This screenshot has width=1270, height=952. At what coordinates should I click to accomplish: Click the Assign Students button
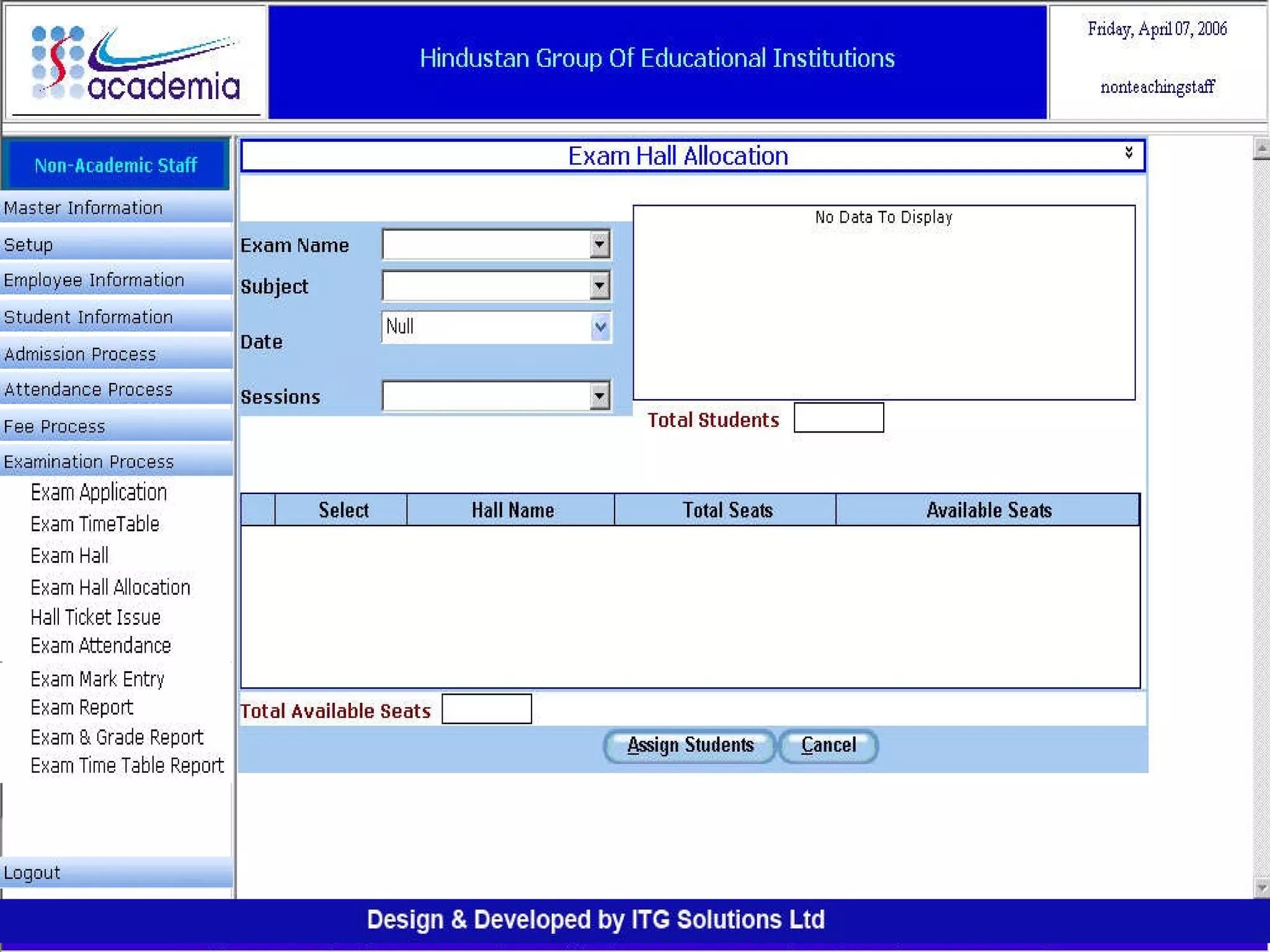(x=690, y=745)
